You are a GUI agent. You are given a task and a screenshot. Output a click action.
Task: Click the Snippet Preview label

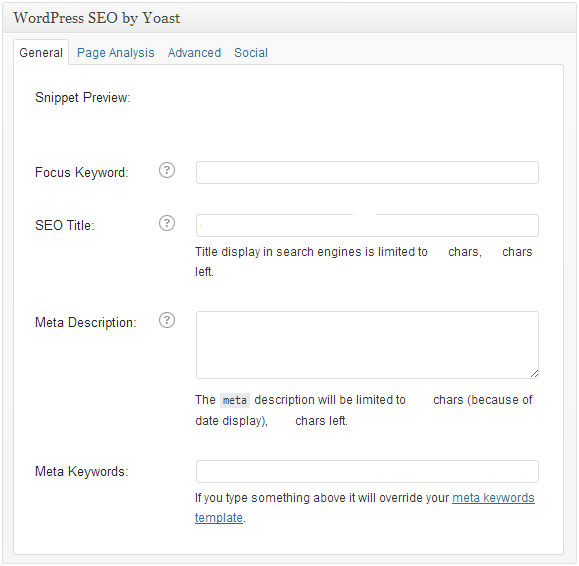(83, 97)
